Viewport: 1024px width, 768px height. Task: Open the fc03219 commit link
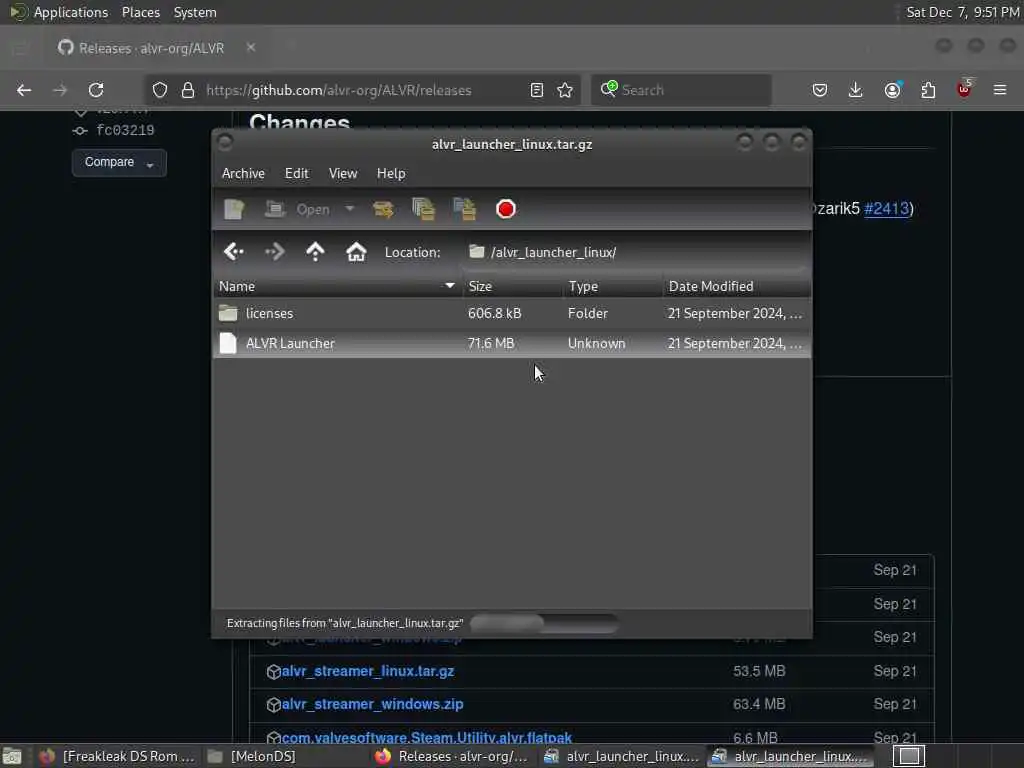[x=125, y=131]
